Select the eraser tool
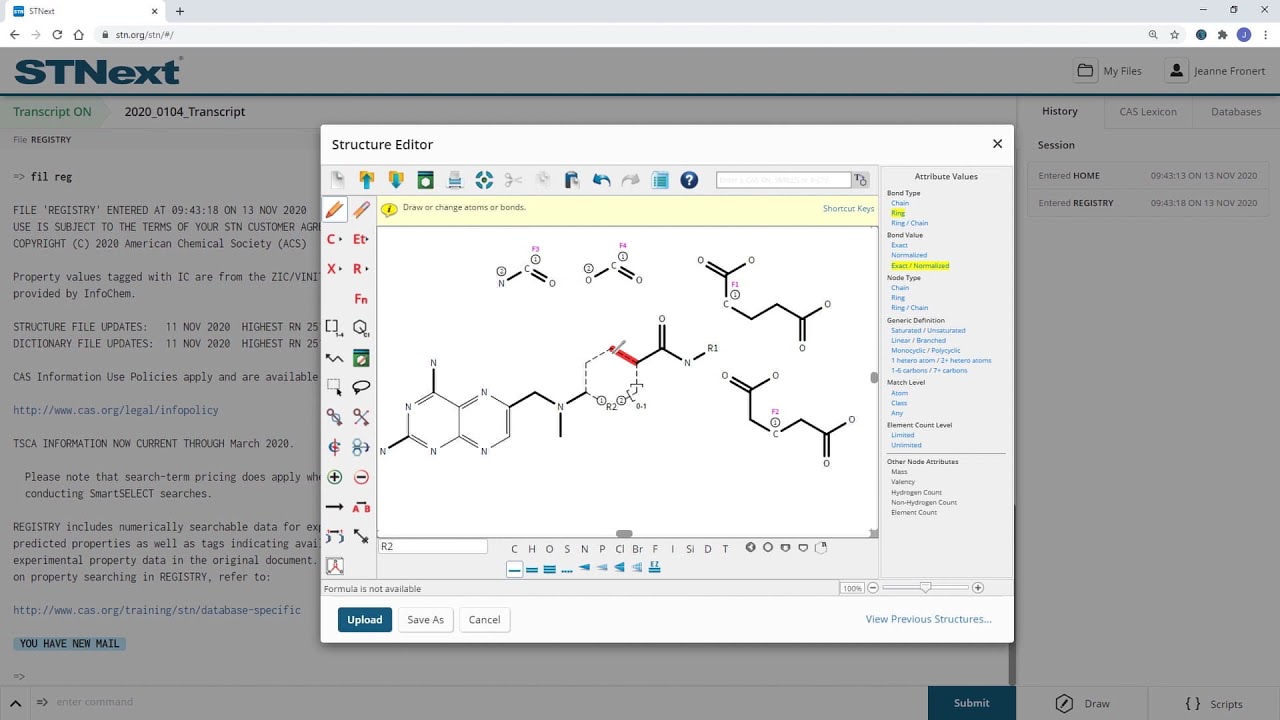This screenshot has height=720, width=1280. point(361,210)
